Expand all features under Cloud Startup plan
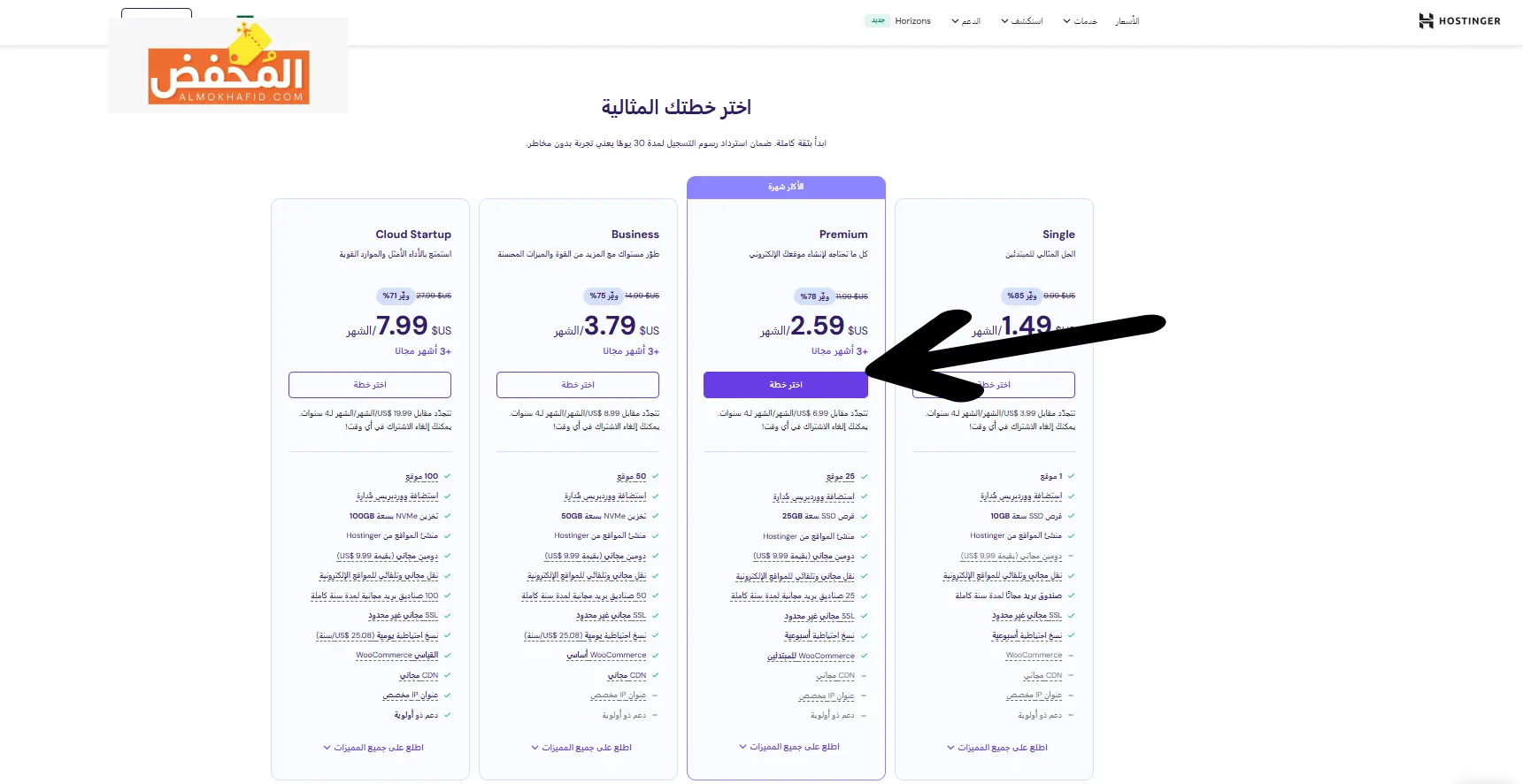This screenshot has height=784, width=1523. [373, 748]
